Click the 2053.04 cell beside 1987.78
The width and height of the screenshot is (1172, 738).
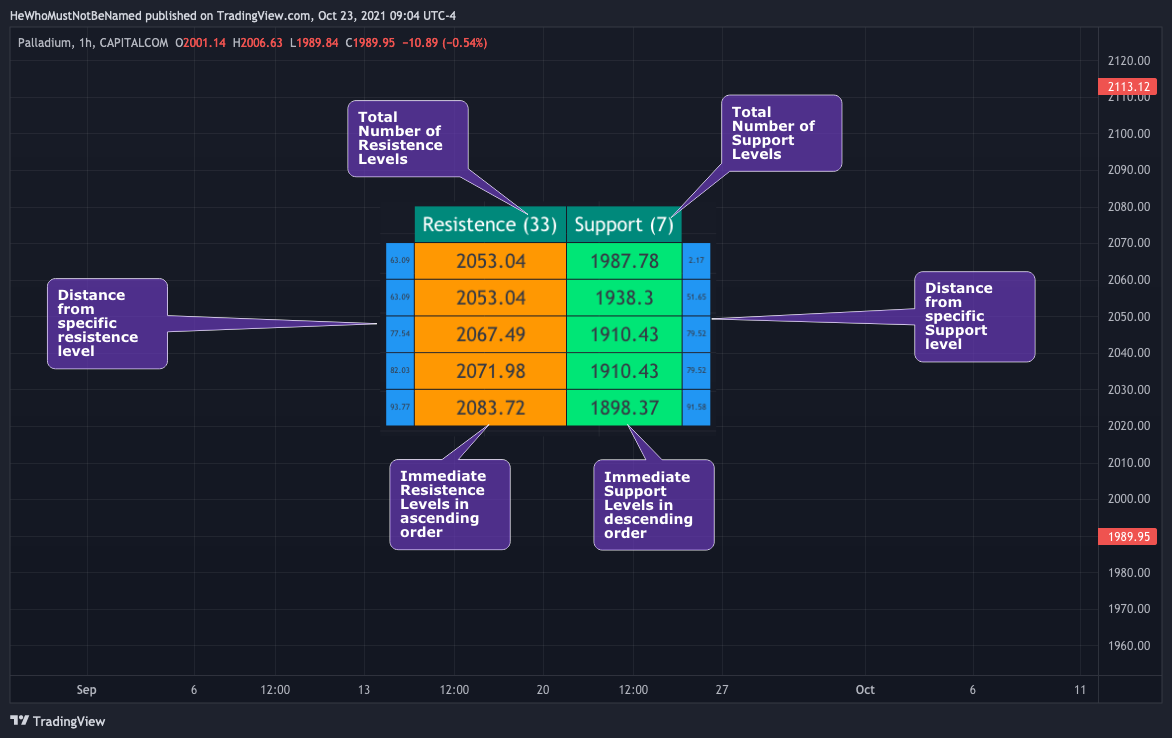coord(490,261)
